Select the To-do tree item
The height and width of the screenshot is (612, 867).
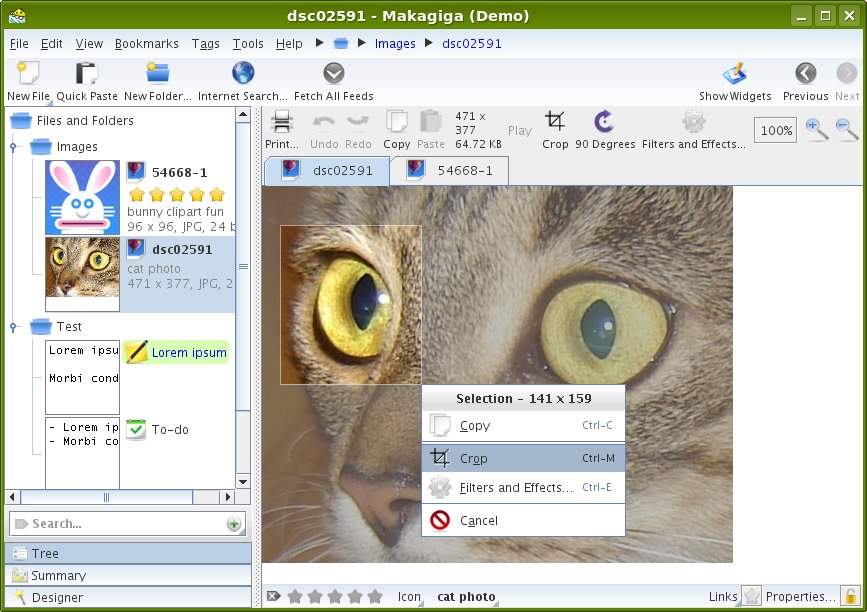pyautogui.click(x=170, y=430)
